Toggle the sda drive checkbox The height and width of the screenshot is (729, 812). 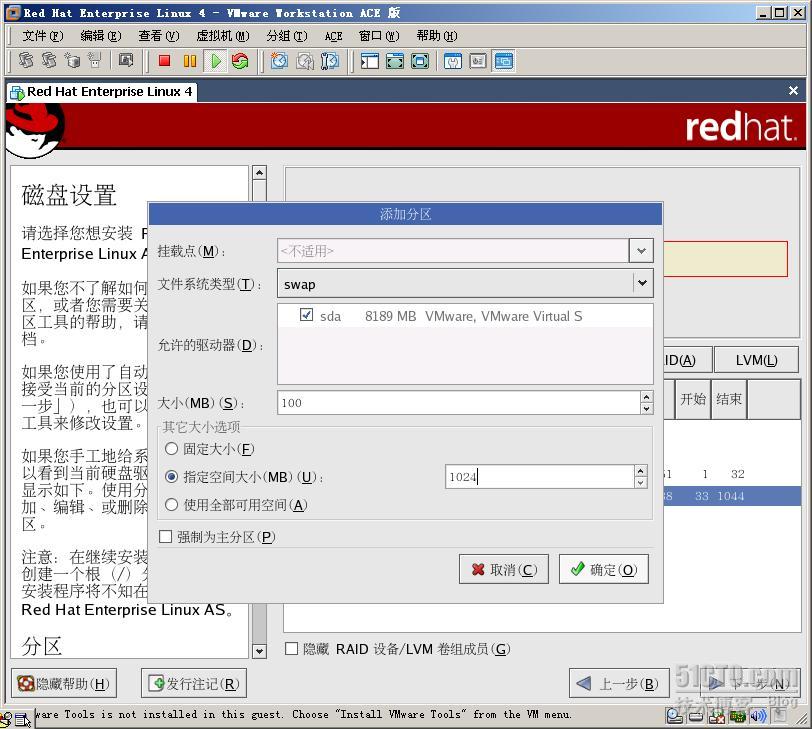(x=306, y=315)
